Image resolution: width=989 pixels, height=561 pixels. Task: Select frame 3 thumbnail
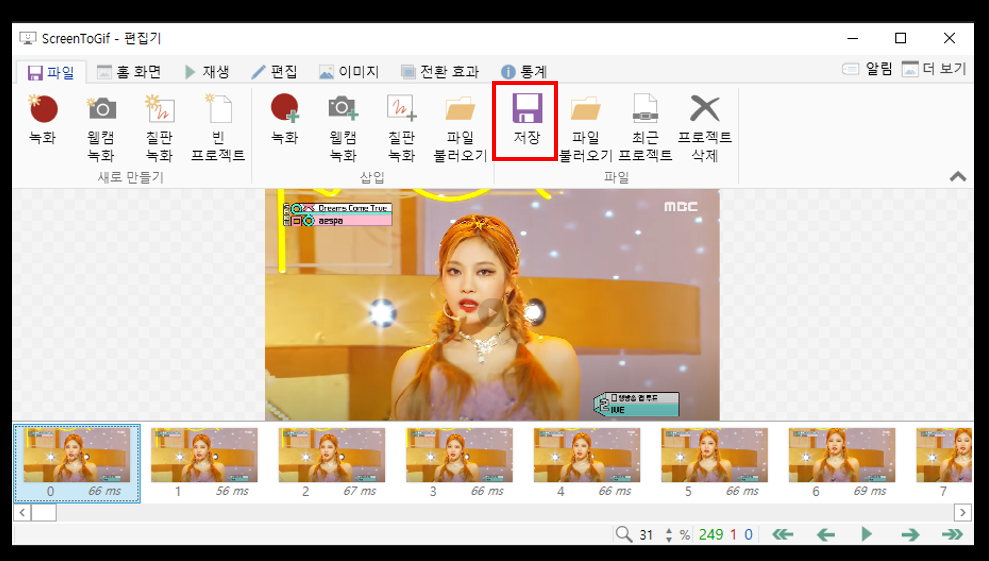pos(459,463)
